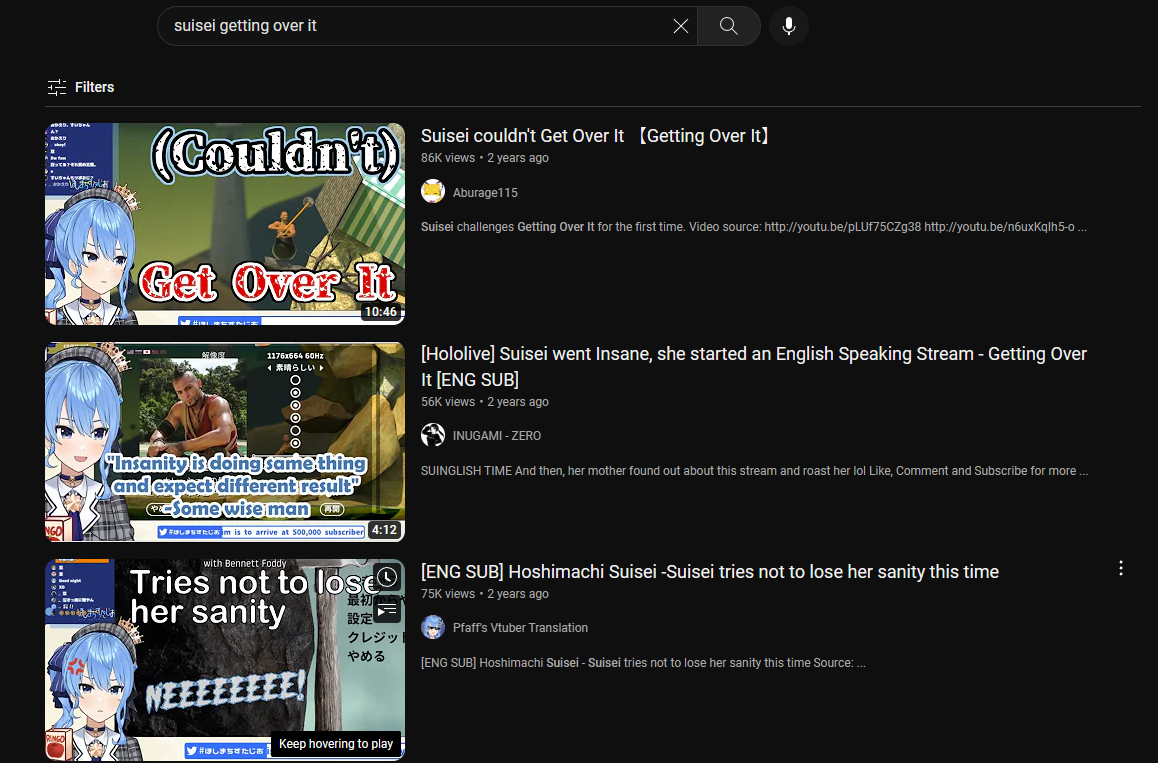Image resolution: width=1158 pixels, height=763 pixels.
Task: Open video title '[Hololive] Suisei went Insane'
Action: (x=753, y=366)
